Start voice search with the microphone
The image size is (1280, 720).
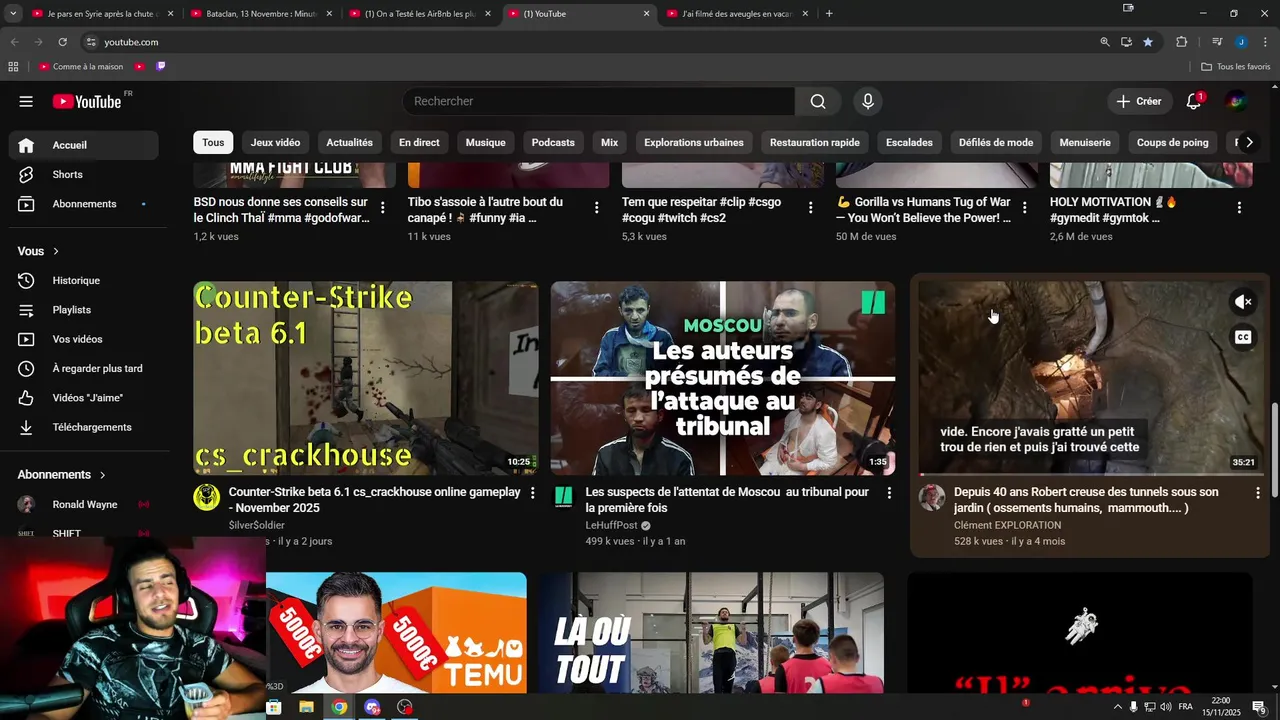coord(868,101)
